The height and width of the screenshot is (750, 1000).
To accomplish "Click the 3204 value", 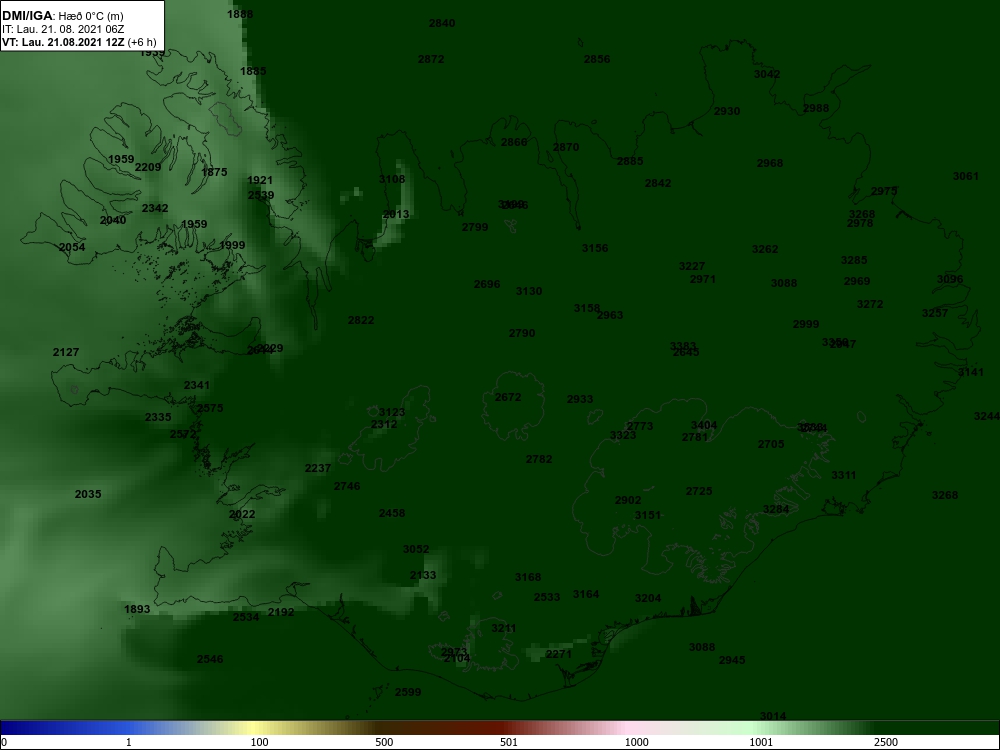I will [648, 598].
